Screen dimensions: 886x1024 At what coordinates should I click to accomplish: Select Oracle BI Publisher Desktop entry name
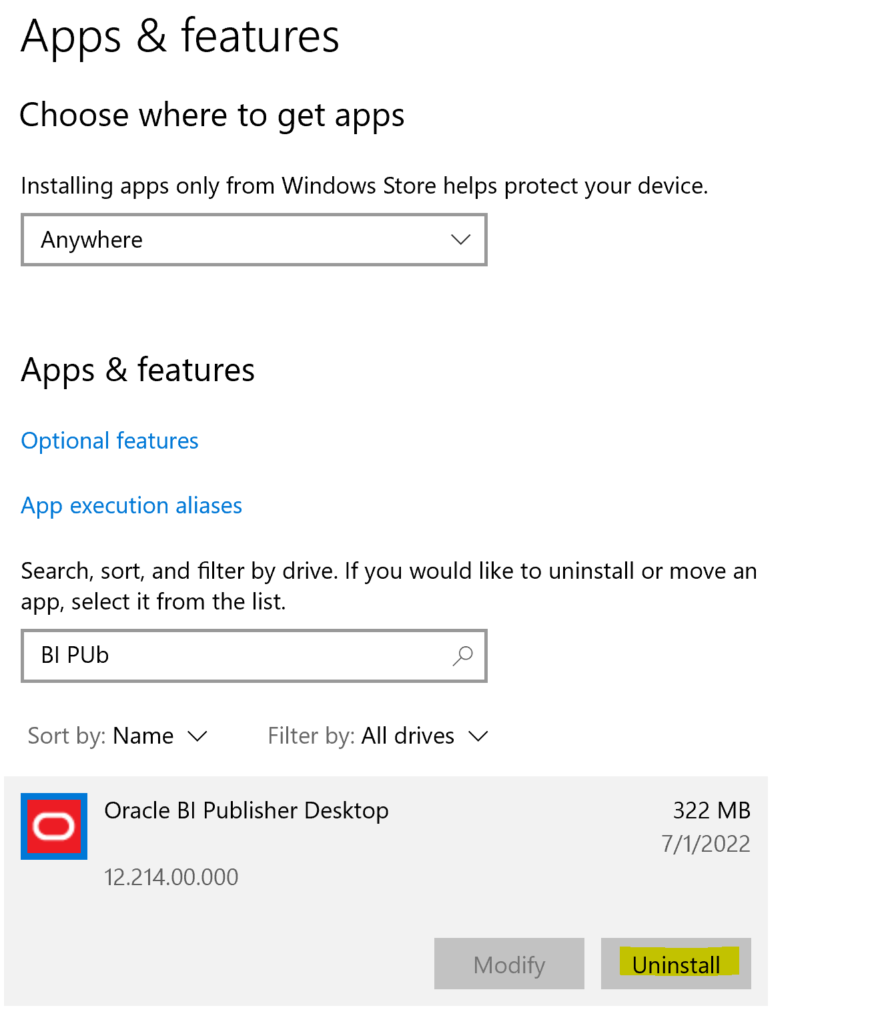(x=246, y=810)
